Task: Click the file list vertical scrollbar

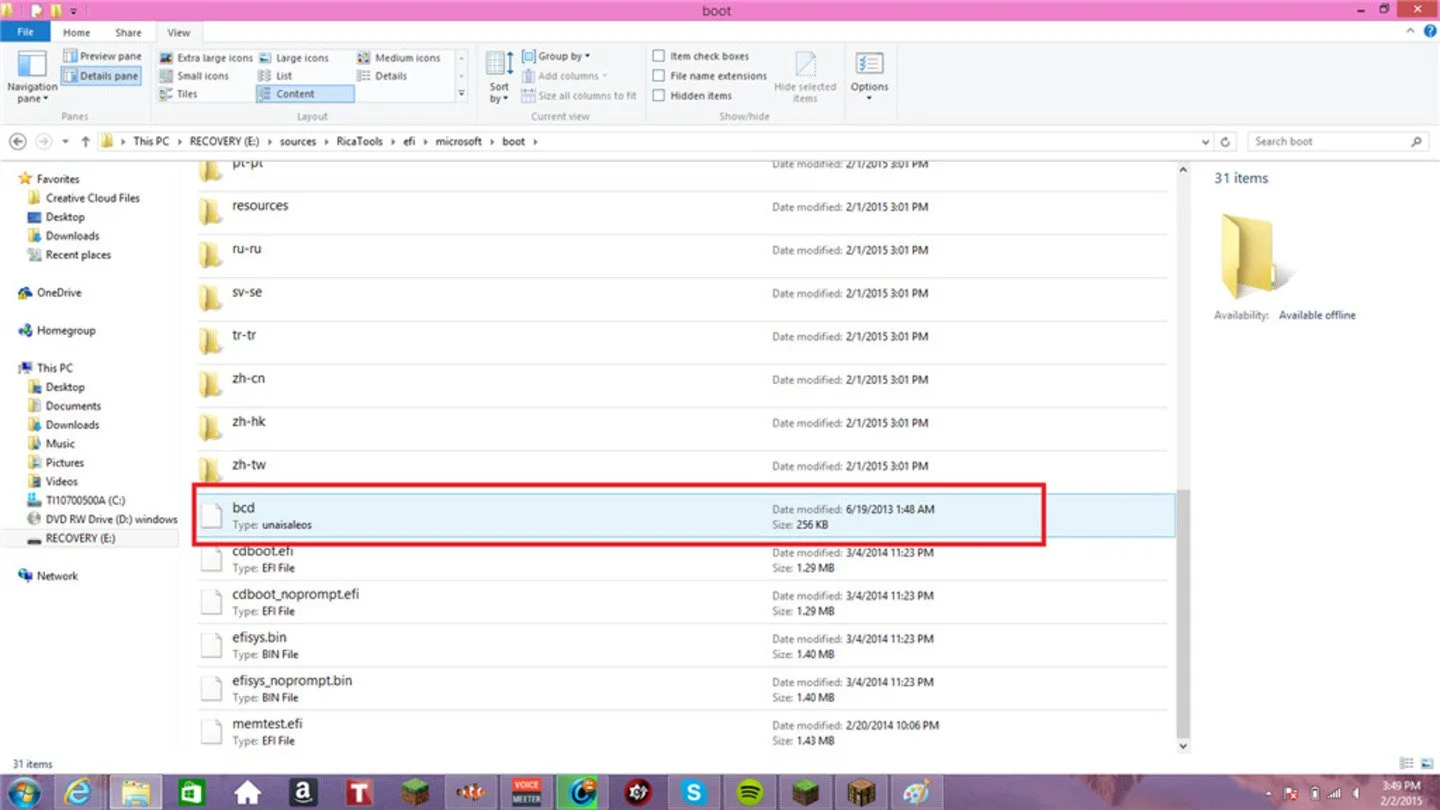Action: click(1184, 612)
